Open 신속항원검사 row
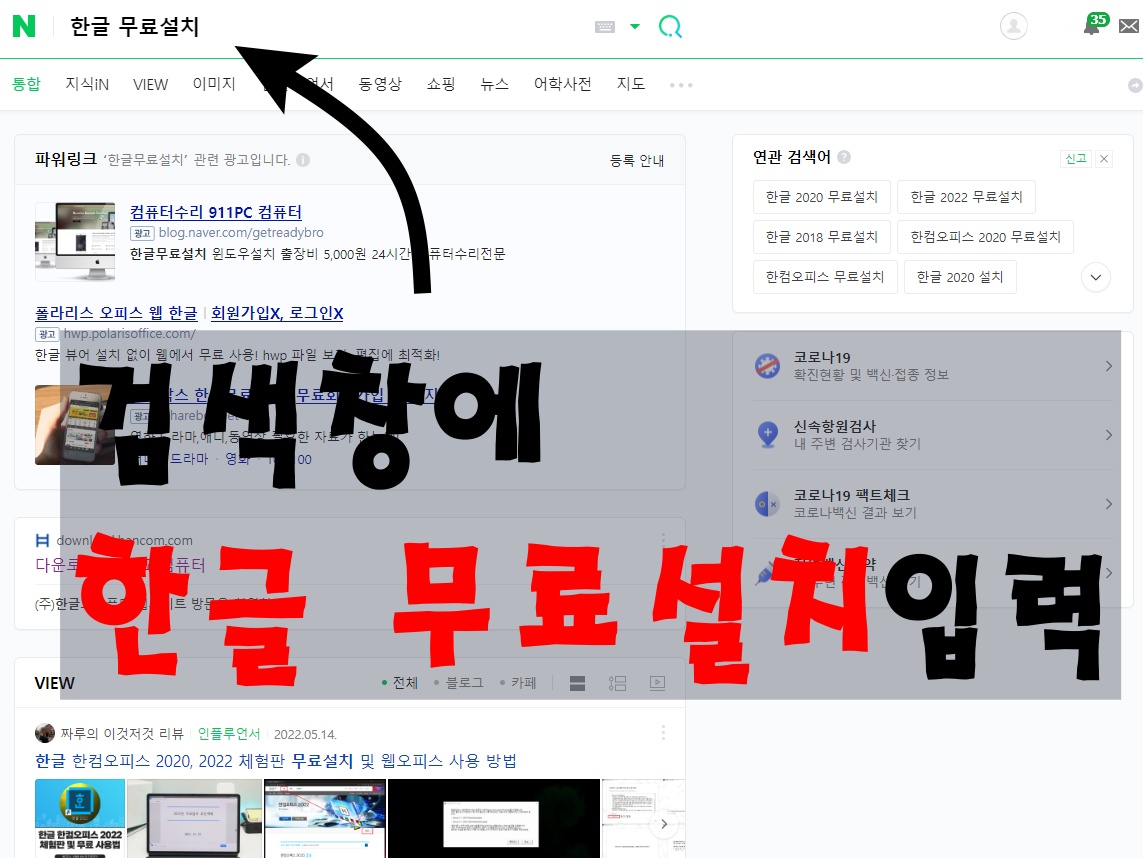This screenshot has height=858, width=1143. click(x=932, y=435)
